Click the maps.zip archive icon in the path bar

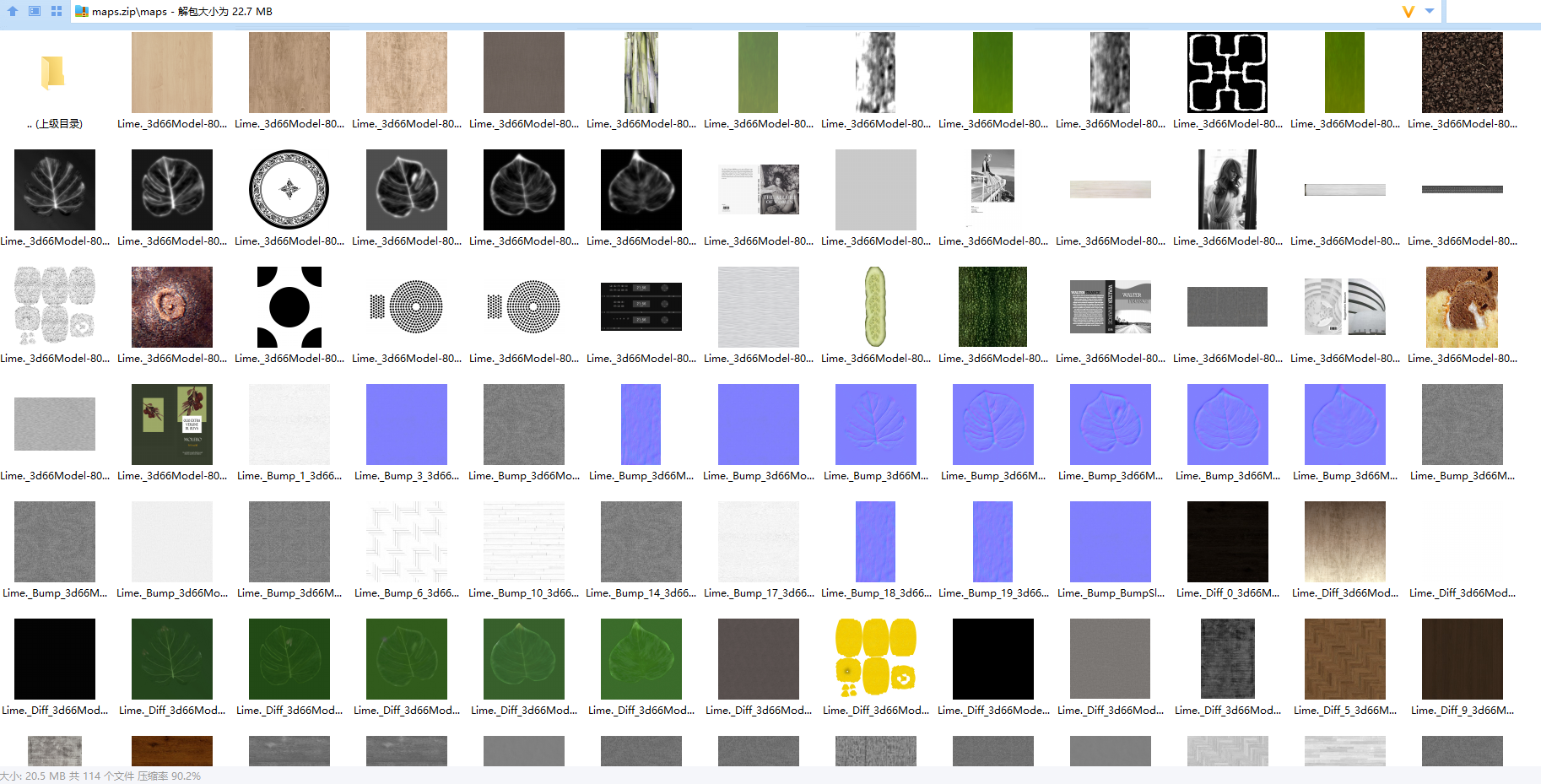(82, 11)
